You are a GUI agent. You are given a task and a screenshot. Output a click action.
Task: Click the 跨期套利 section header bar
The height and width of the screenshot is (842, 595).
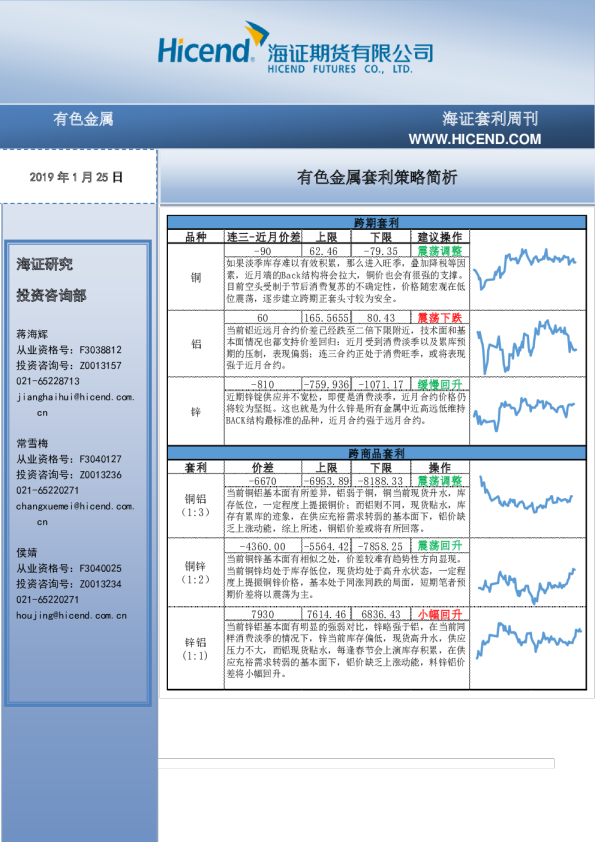tap(376, 222)
